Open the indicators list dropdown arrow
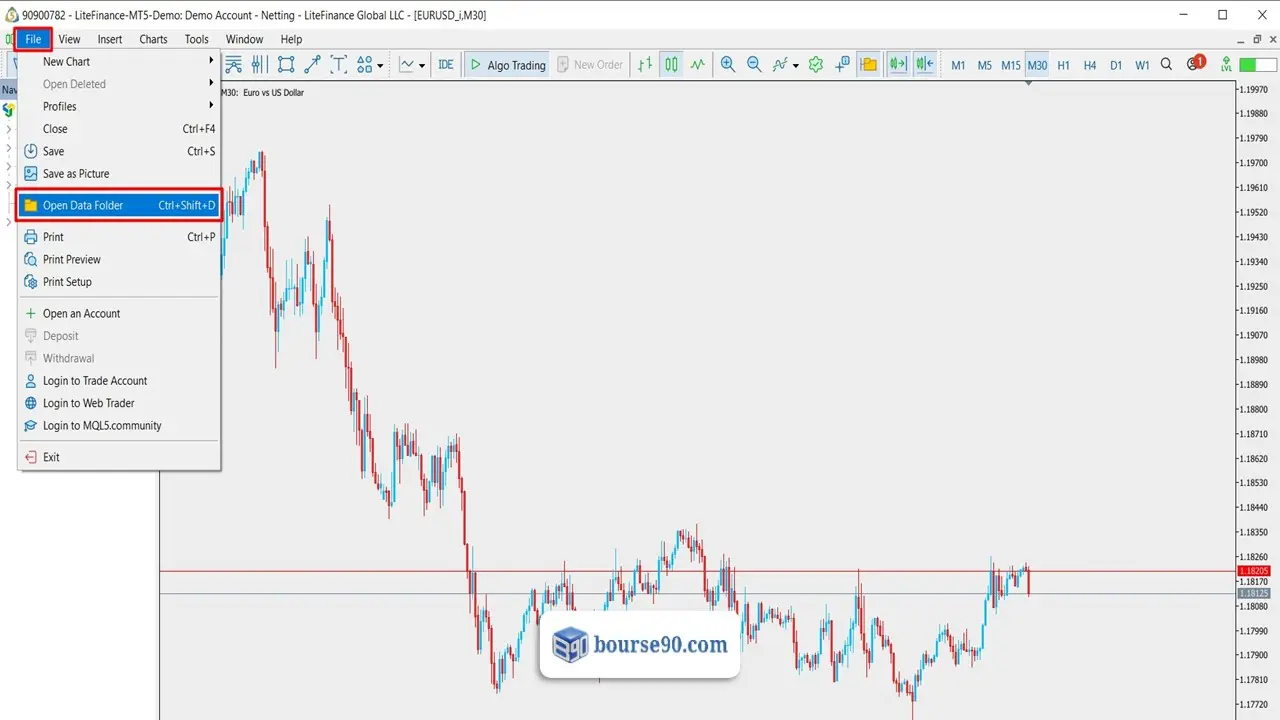 coord(795,66)
